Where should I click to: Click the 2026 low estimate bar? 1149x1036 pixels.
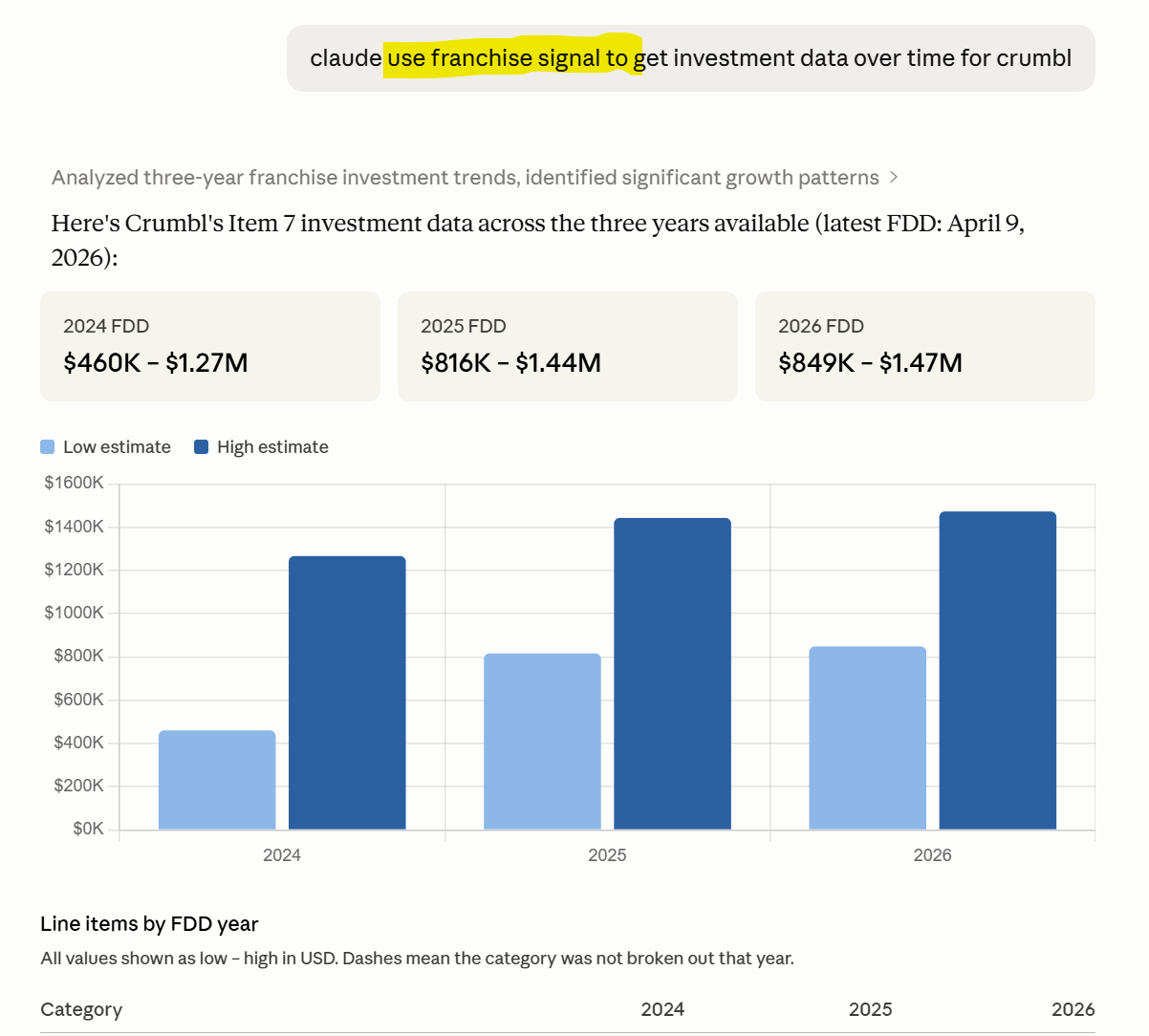pyautogui.click(x=868, y=738)
